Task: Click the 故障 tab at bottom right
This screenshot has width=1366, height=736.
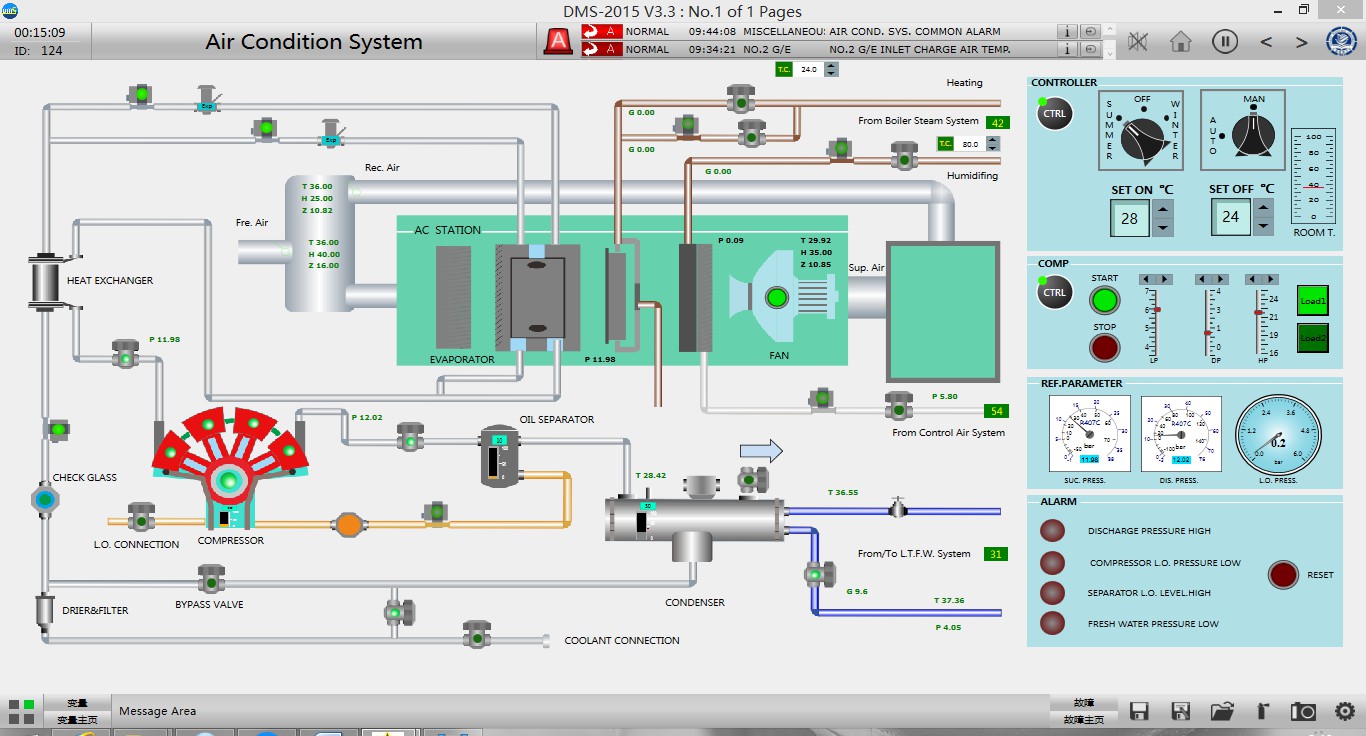Action: (x=1085, y=703)
